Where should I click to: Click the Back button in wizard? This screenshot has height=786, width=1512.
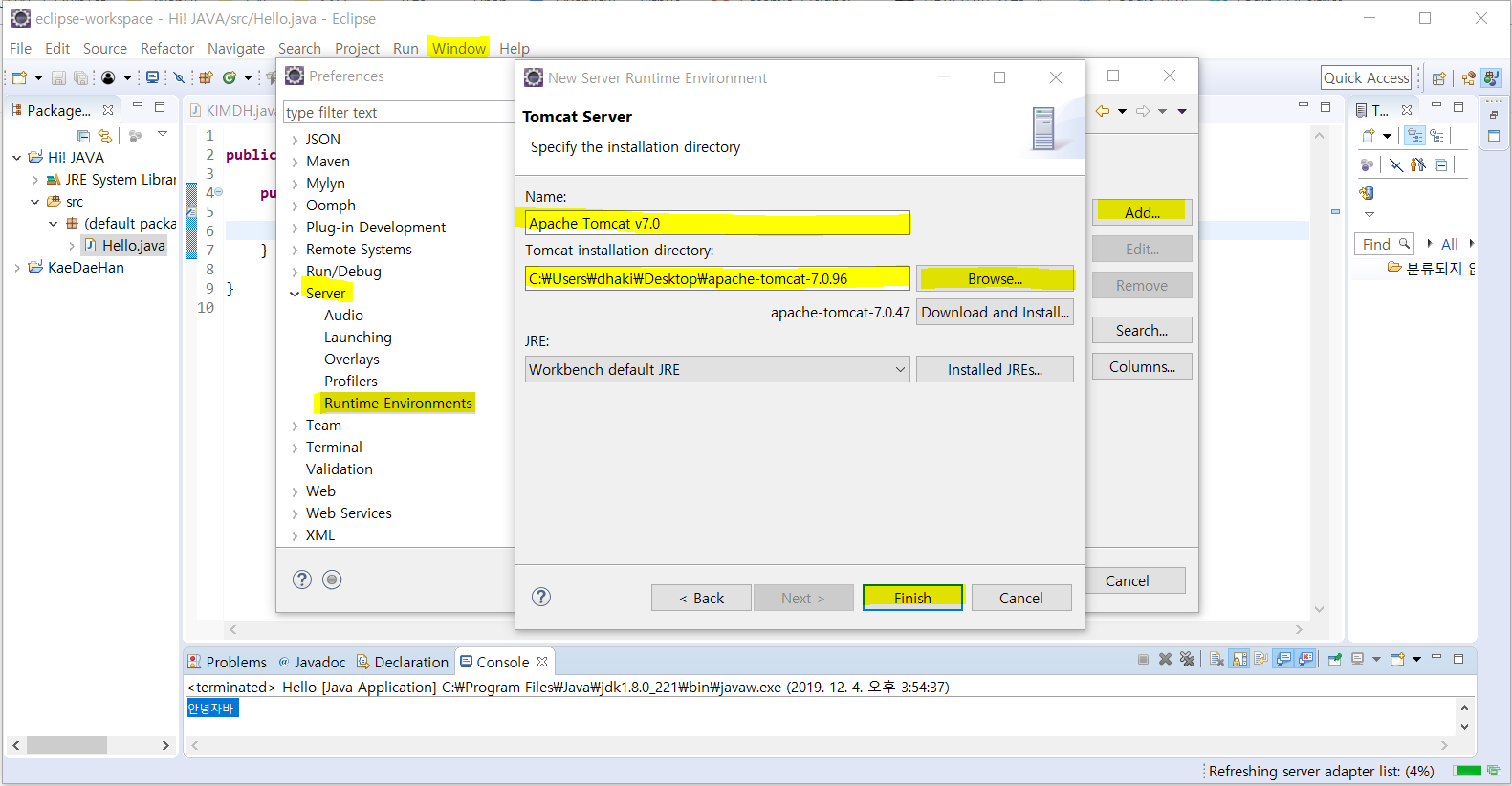point(701,598)
